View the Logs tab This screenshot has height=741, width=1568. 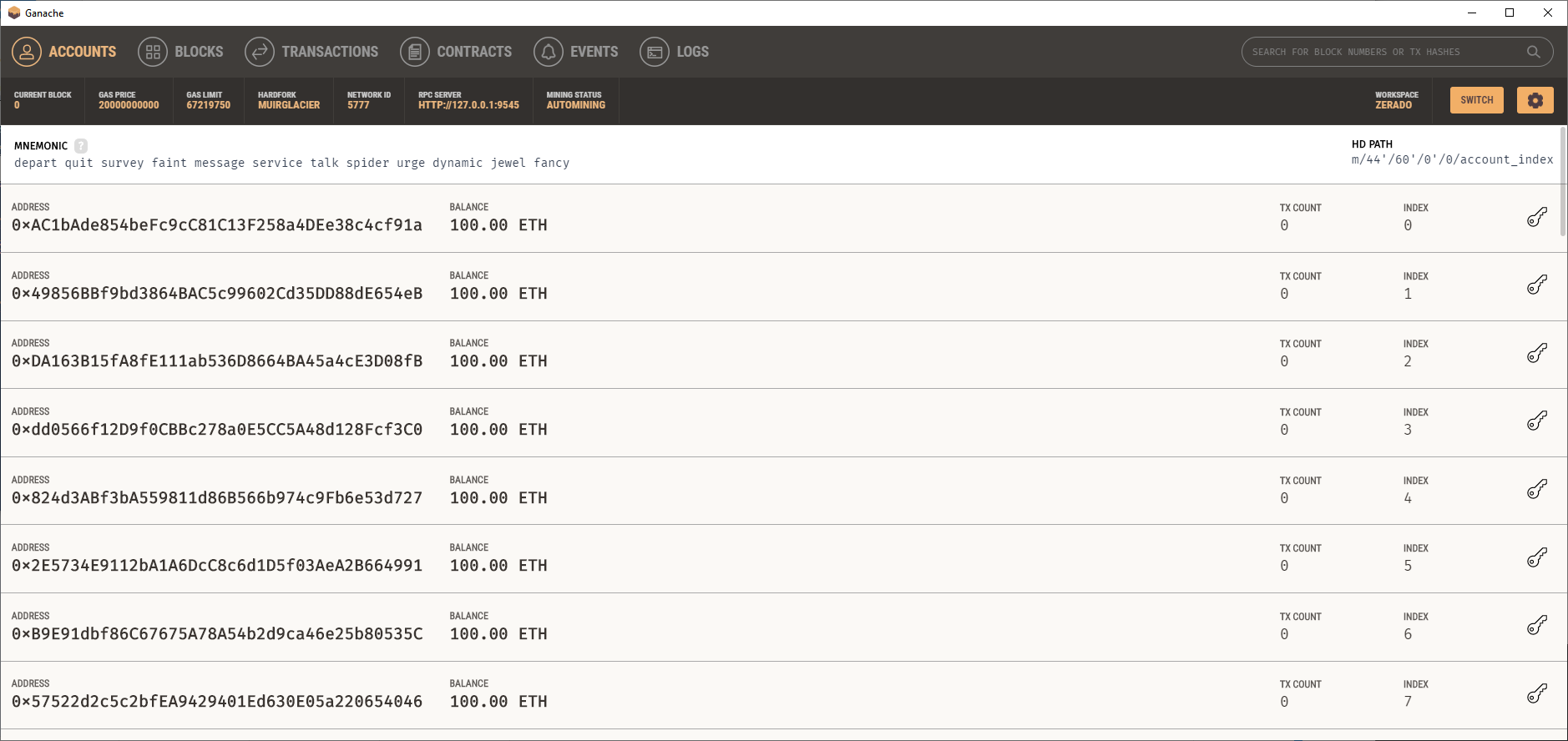(675, 52)
